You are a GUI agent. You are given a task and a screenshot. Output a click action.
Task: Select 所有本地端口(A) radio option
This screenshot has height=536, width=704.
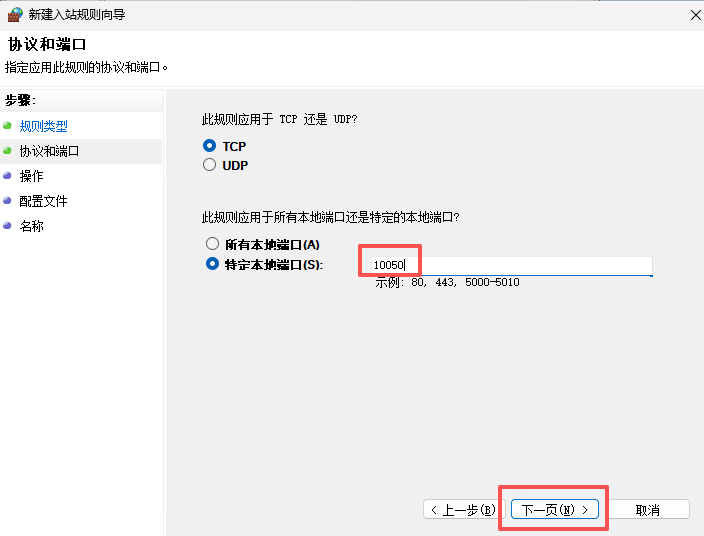(212, 244)
